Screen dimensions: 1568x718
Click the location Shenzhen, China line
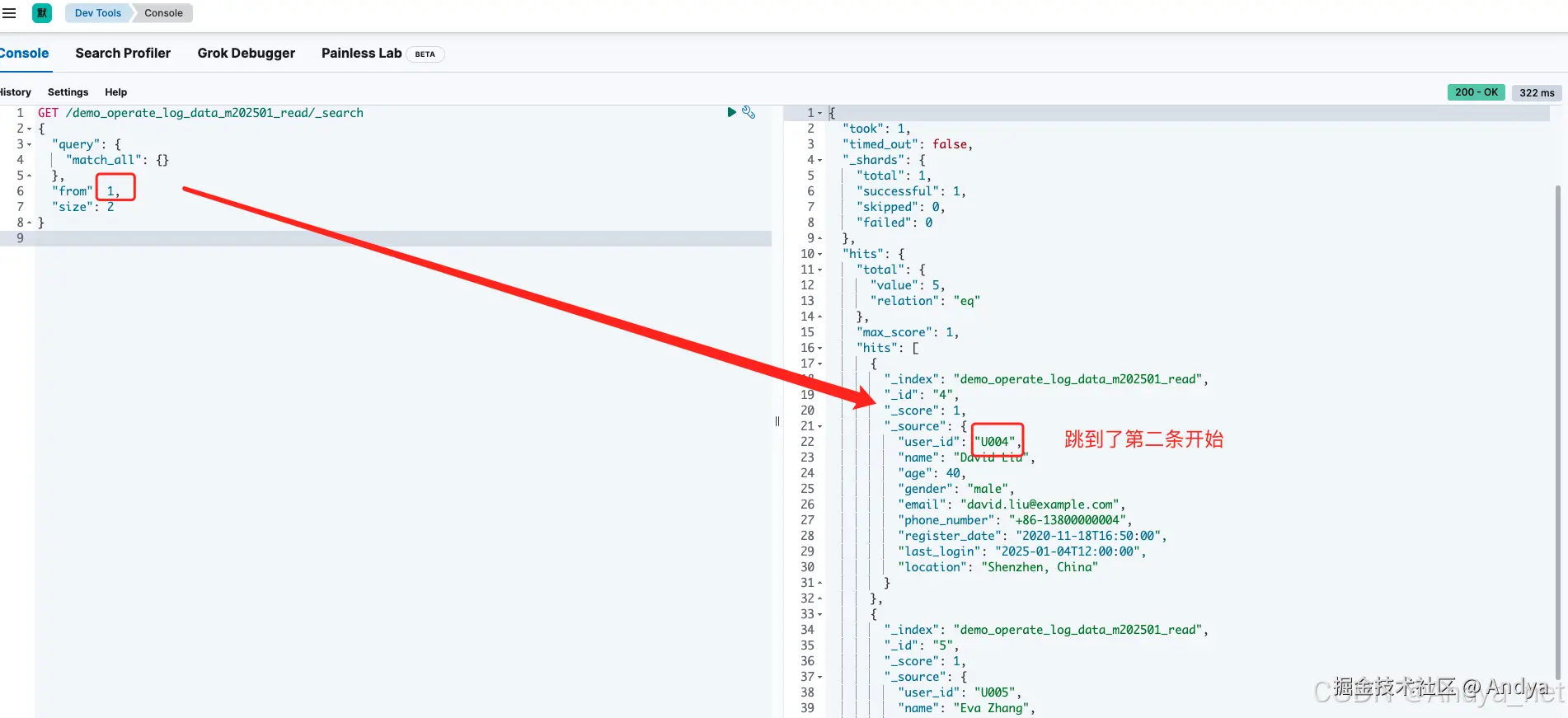pos(998,567)
